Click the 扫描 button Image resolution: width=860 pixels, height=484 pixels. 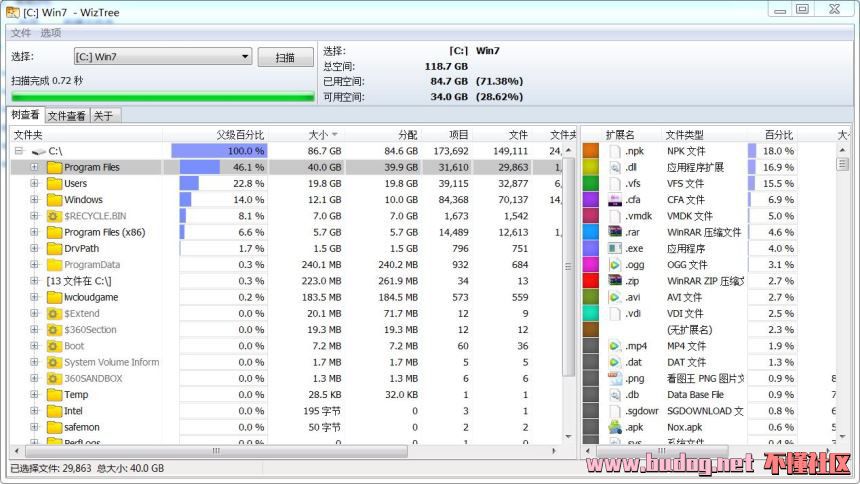pyautogui.click(x=286, y=58)
